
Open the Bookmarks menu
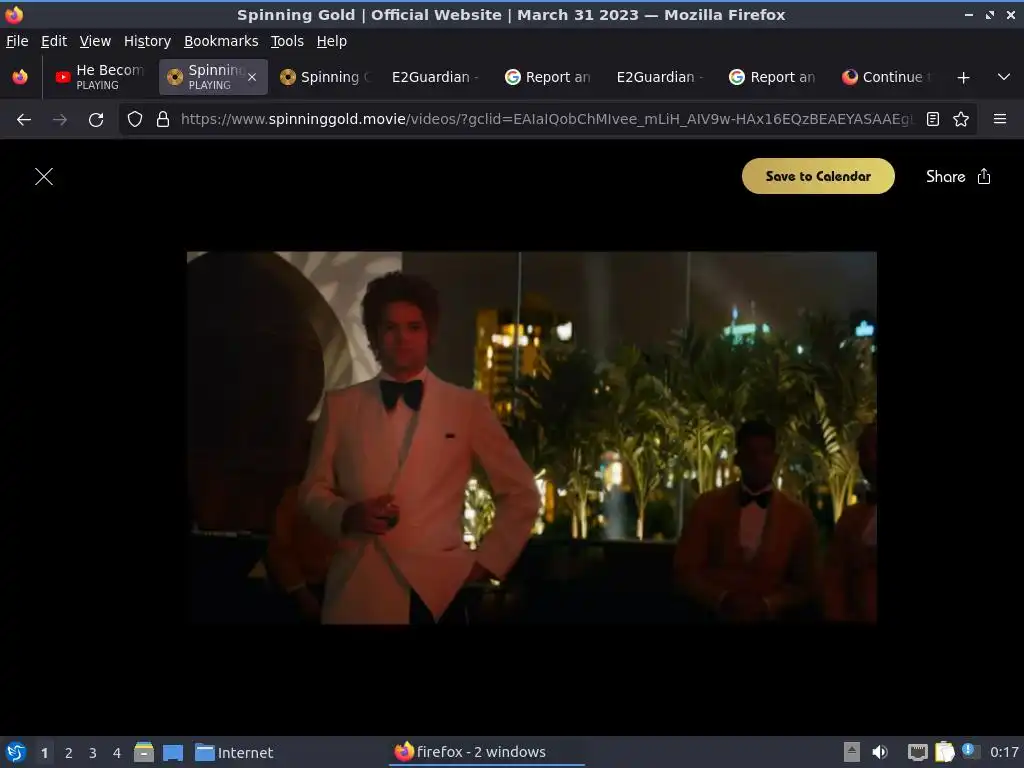[x=221, y=41]
